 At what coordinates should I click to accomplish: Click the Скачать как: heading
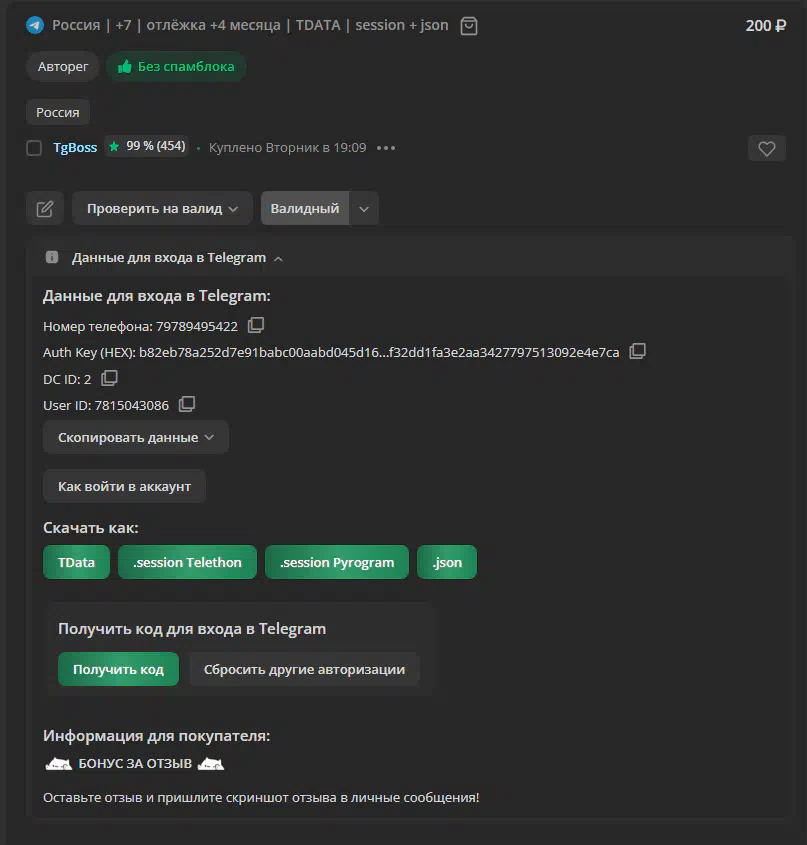coord(91,528)
